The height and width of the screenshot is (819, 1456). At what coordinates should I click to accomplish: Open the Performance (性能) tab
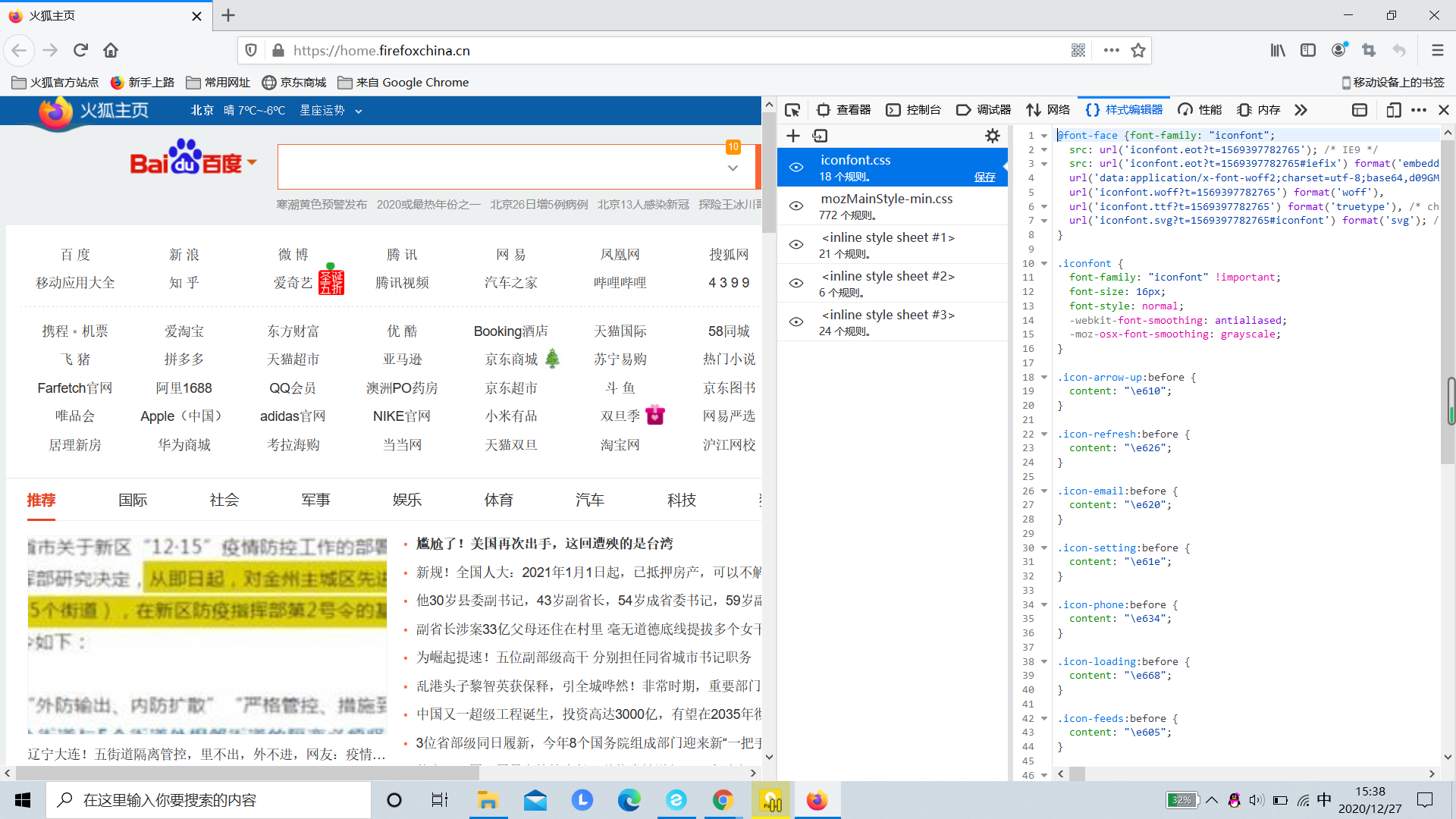pos(1200,110)
